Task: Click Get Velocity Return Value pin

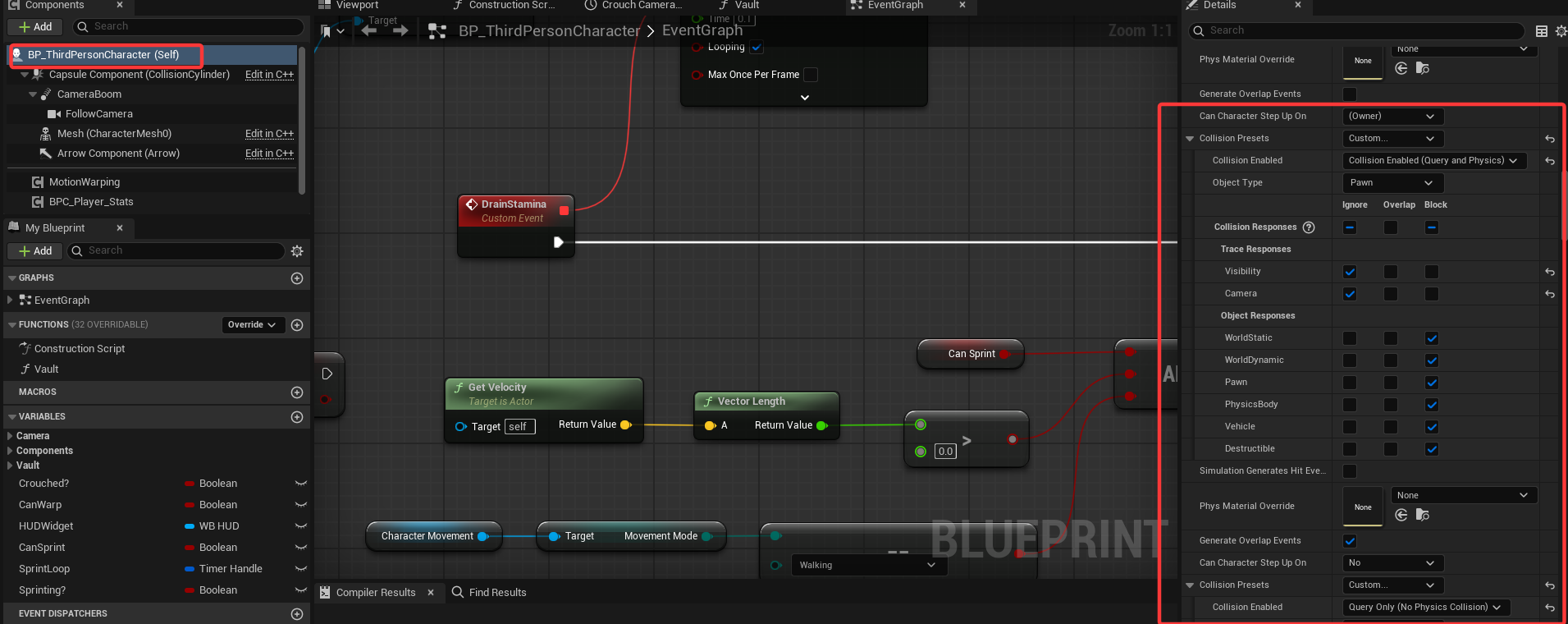Action: point(625,424)
